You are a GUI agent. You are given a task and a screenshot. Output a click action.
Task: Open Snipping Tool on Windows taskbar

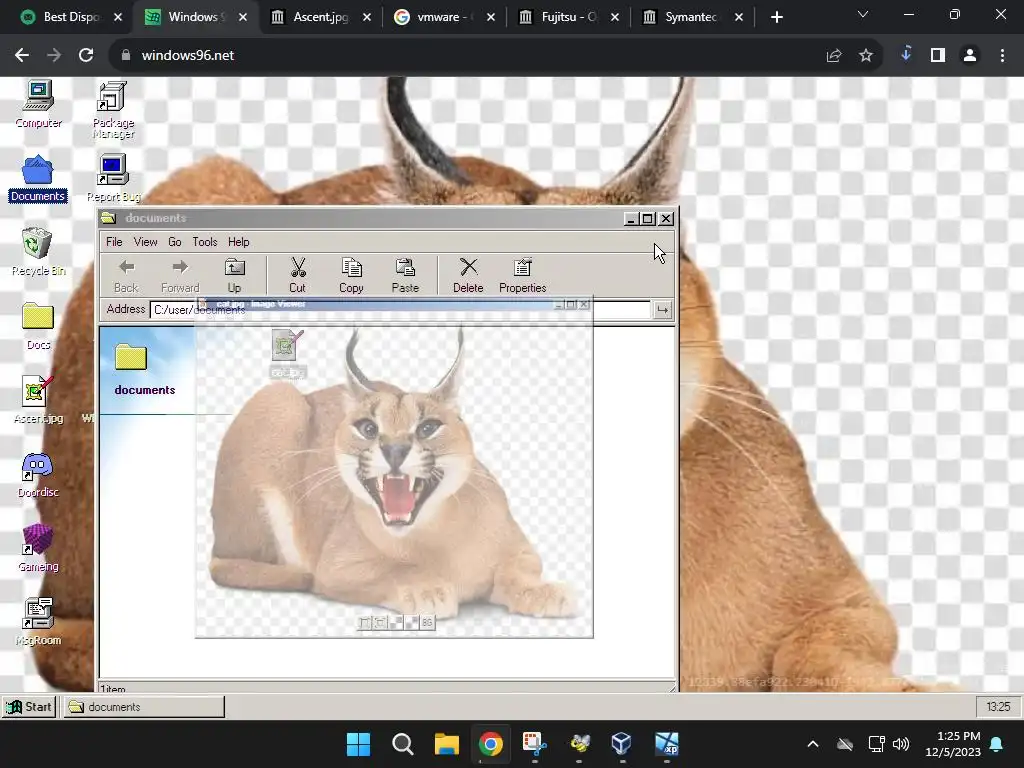[534, 744]
